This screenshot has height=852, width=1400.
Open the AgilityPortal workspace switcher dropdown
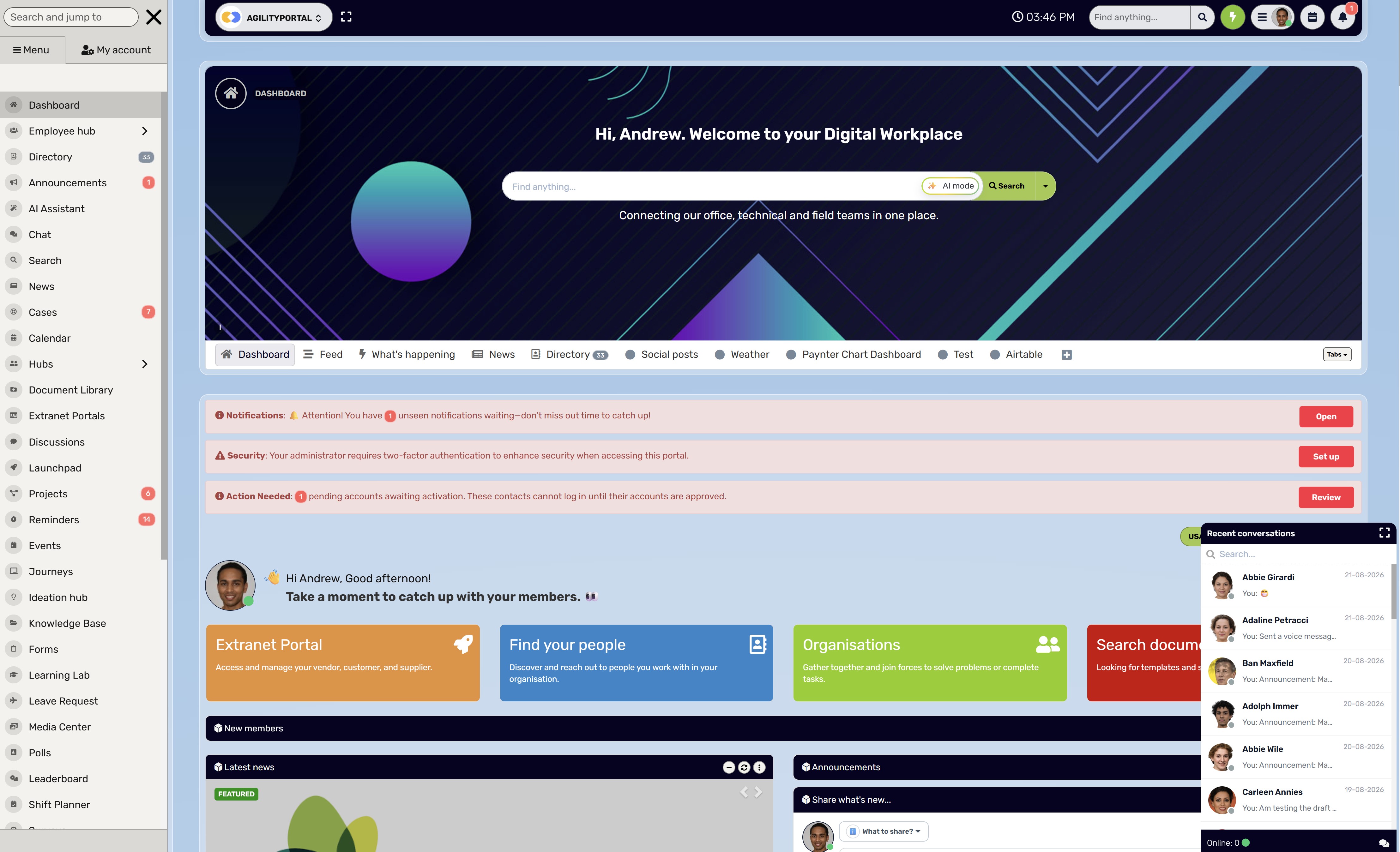tap(273, 17)
